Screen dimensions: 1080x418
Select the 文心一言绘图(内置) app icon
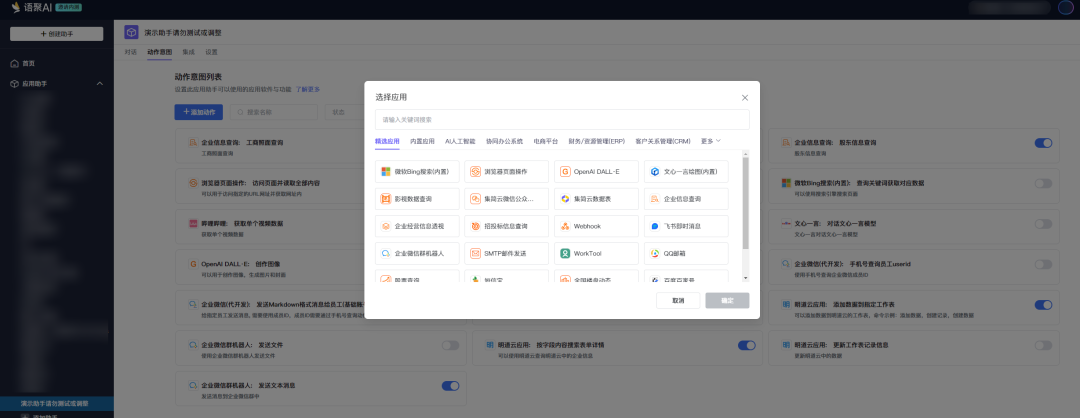coord(655,171)
